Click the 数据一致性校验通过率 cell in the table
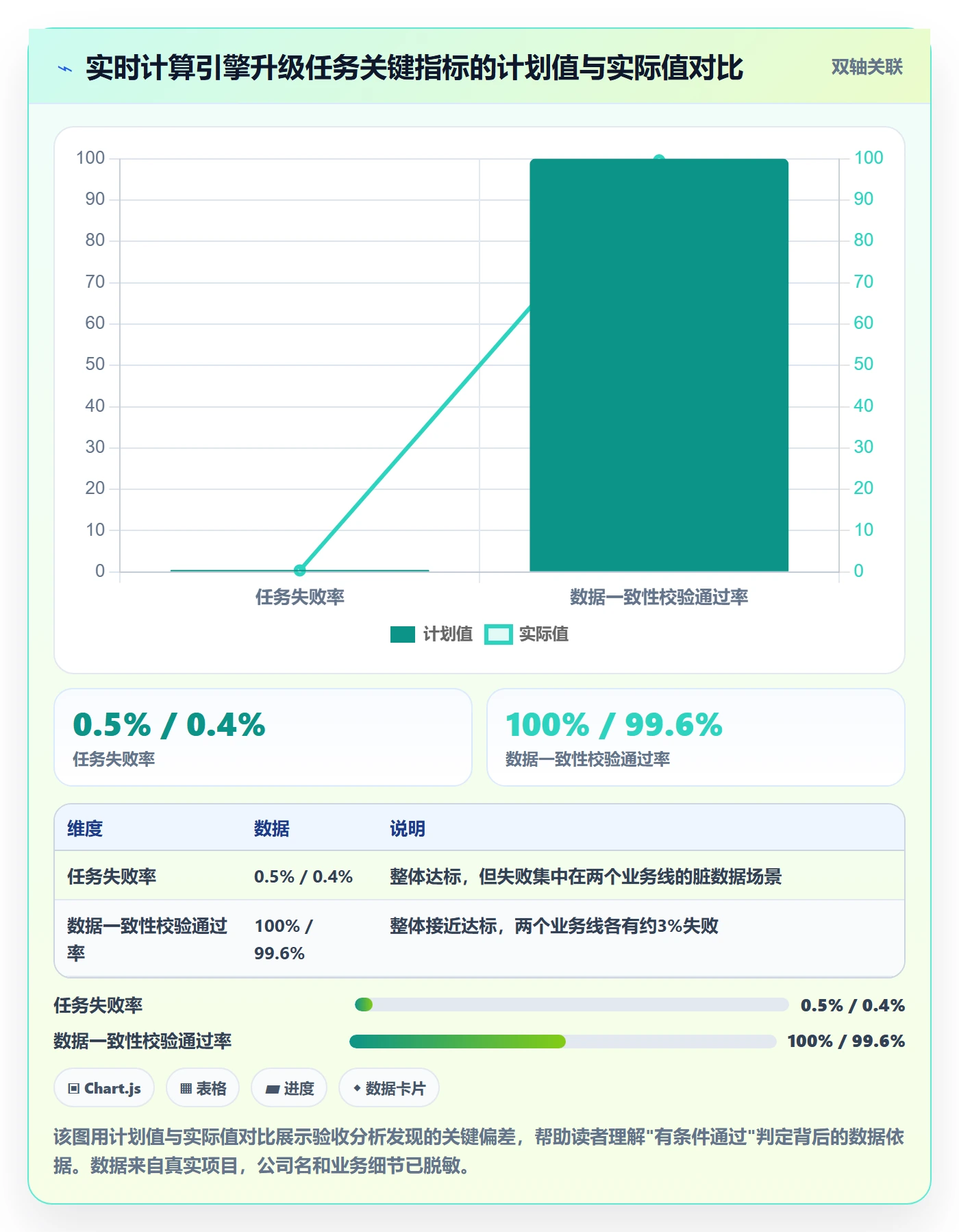The image size is (959, 1232). 147,939
